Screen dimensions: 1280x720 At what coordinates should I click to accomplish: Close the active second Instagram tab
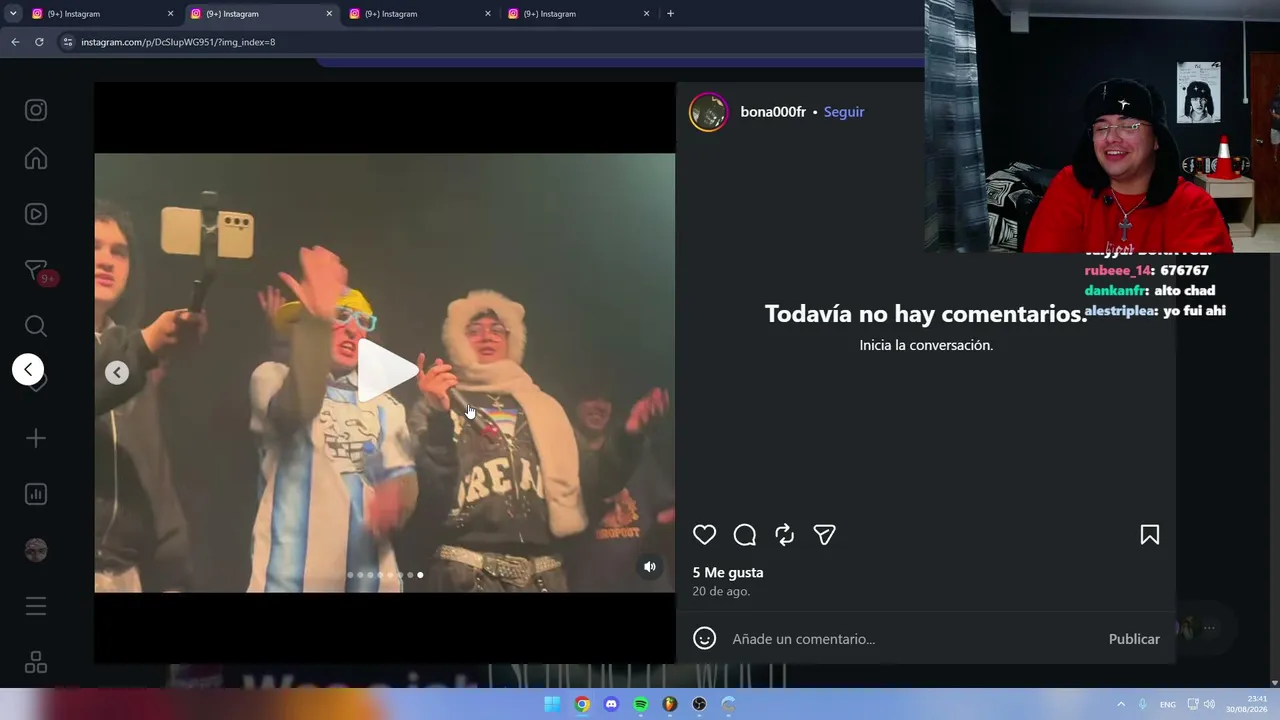[329, 14]
